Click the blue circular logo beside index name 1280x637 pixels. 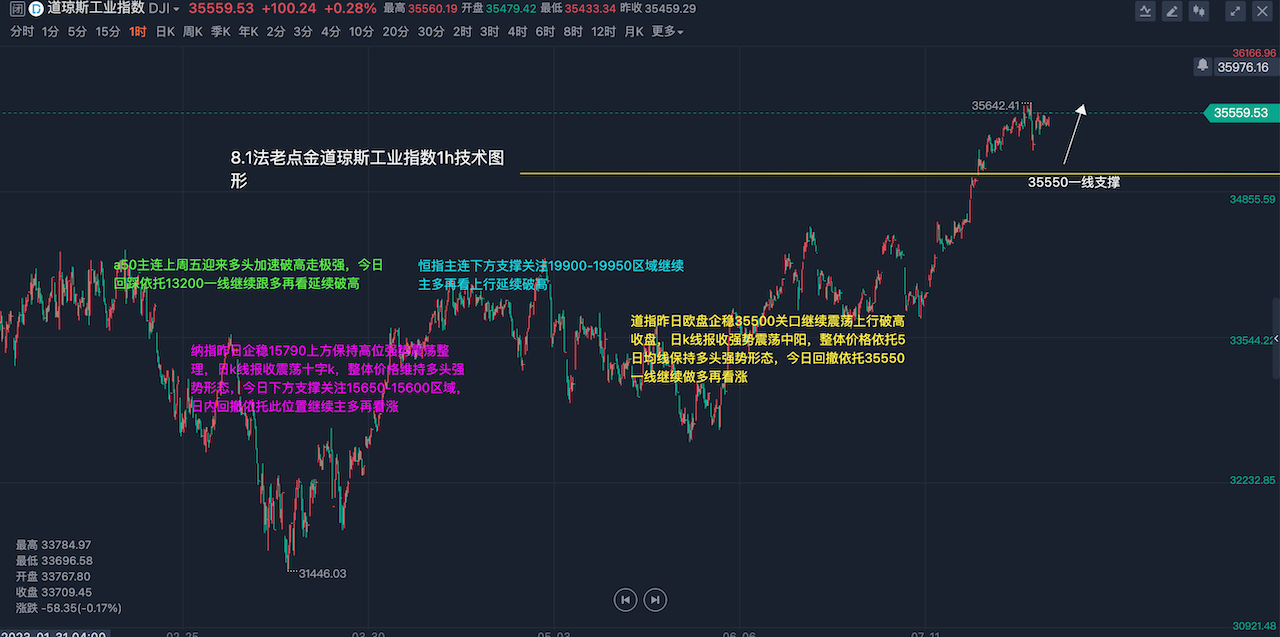35,9
